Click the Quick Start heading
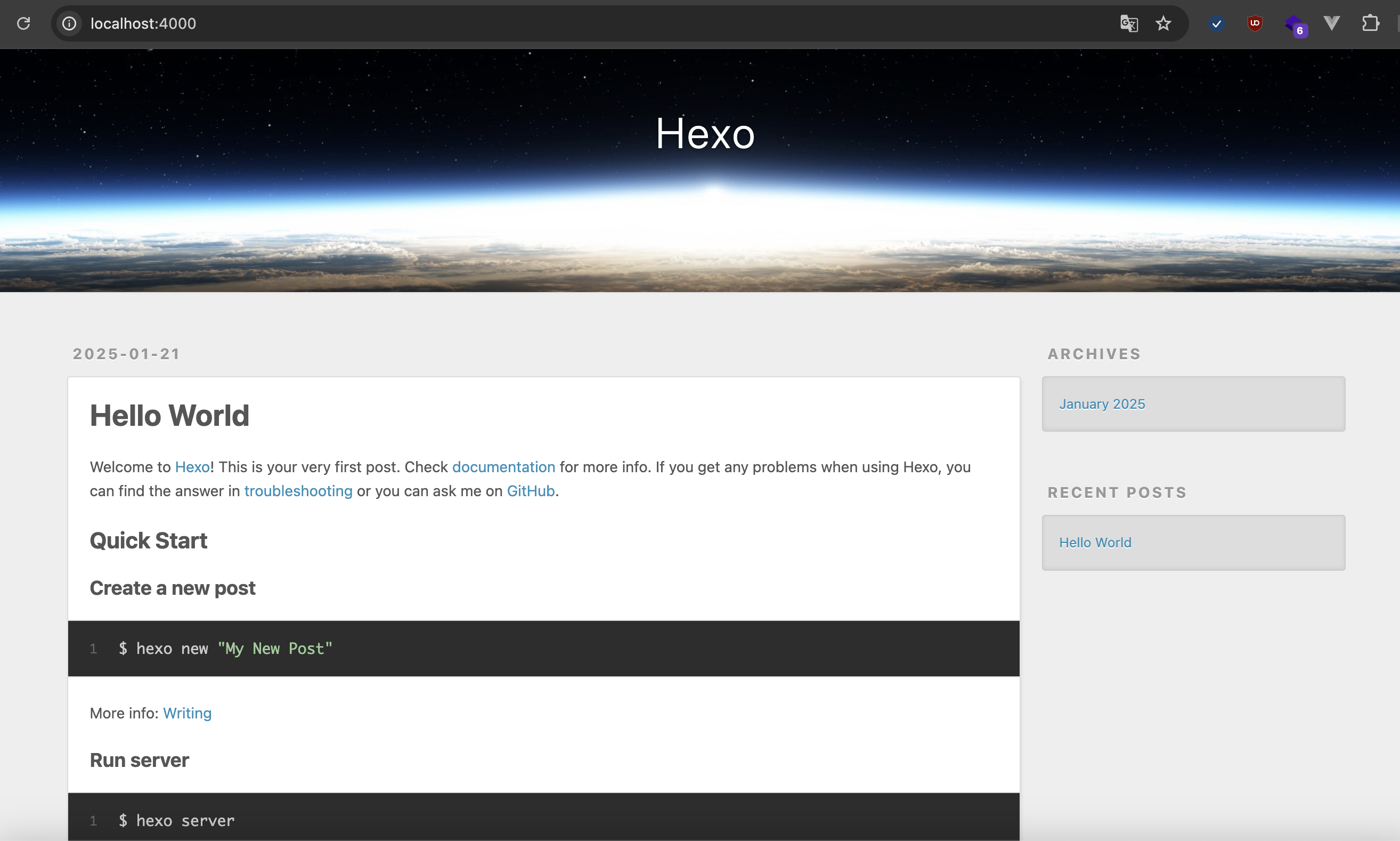Screen dimensions: 1400x841 (149, 540)
